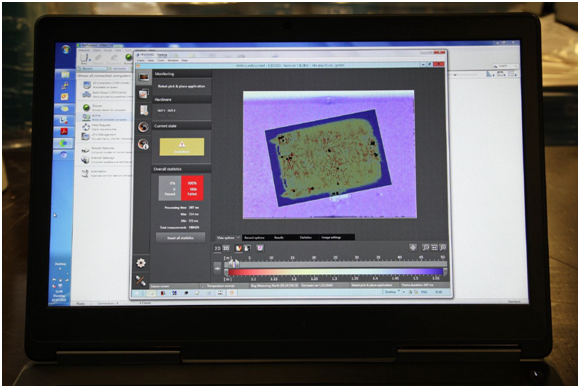Adjust the rainbow distance color range bar
Viewport: 580px width, 388px height.
(335, 272)
